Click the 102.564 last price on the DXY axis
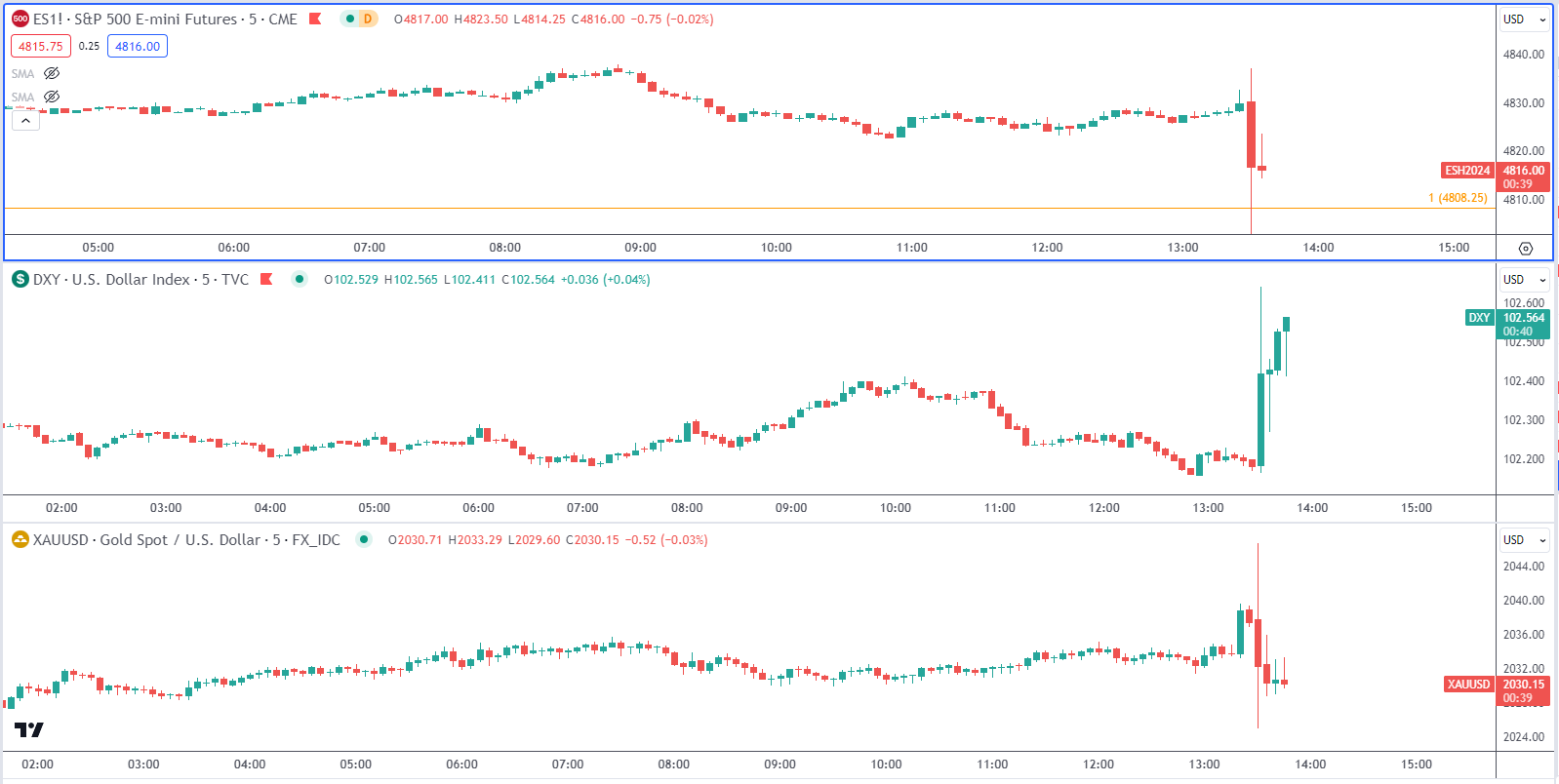Screen dimensions: 1559x784 pyautogui.click(x=1523, y=318)
